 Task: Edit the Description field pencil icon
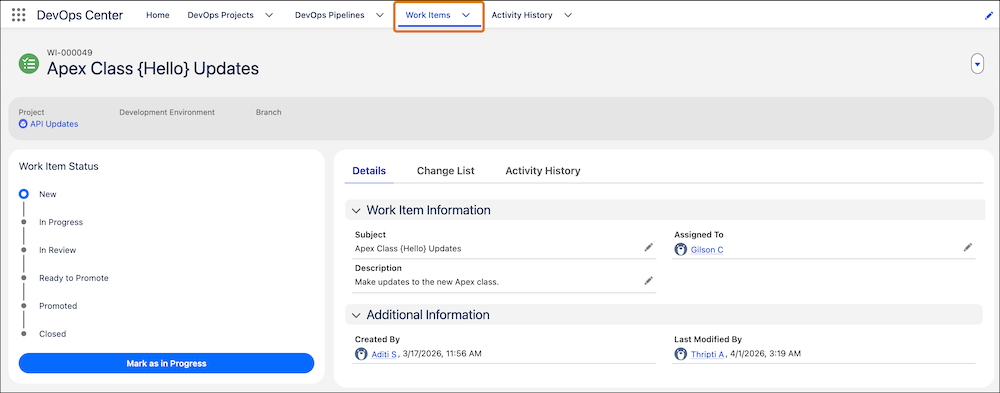pos(649,281)
